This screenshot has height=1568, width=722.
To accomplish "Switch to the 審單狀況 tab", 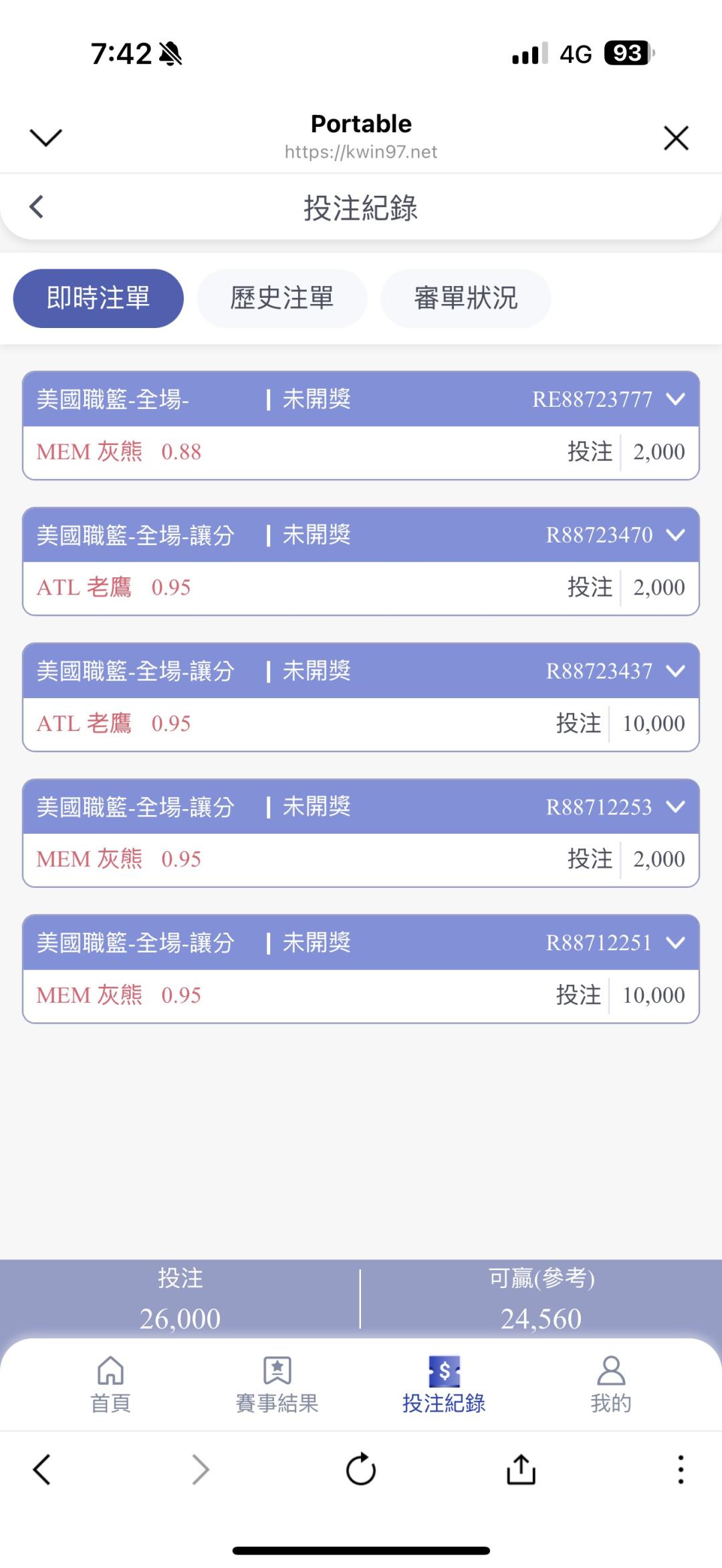I will [x=465, y=298].
